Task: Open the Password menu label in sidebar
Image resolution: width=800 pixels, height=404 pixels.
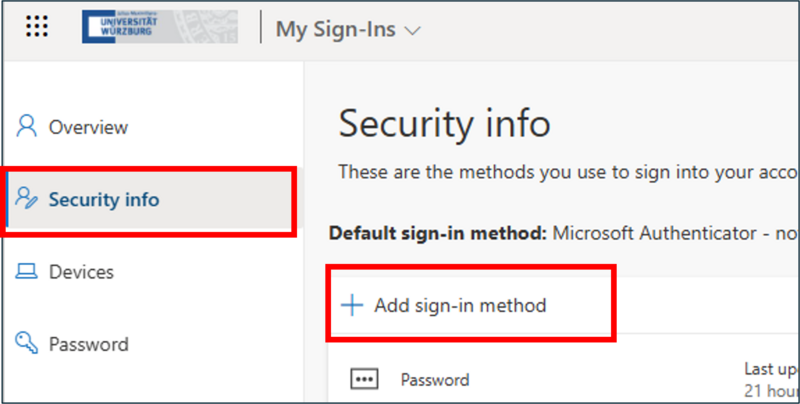Action: click(88, 344)
